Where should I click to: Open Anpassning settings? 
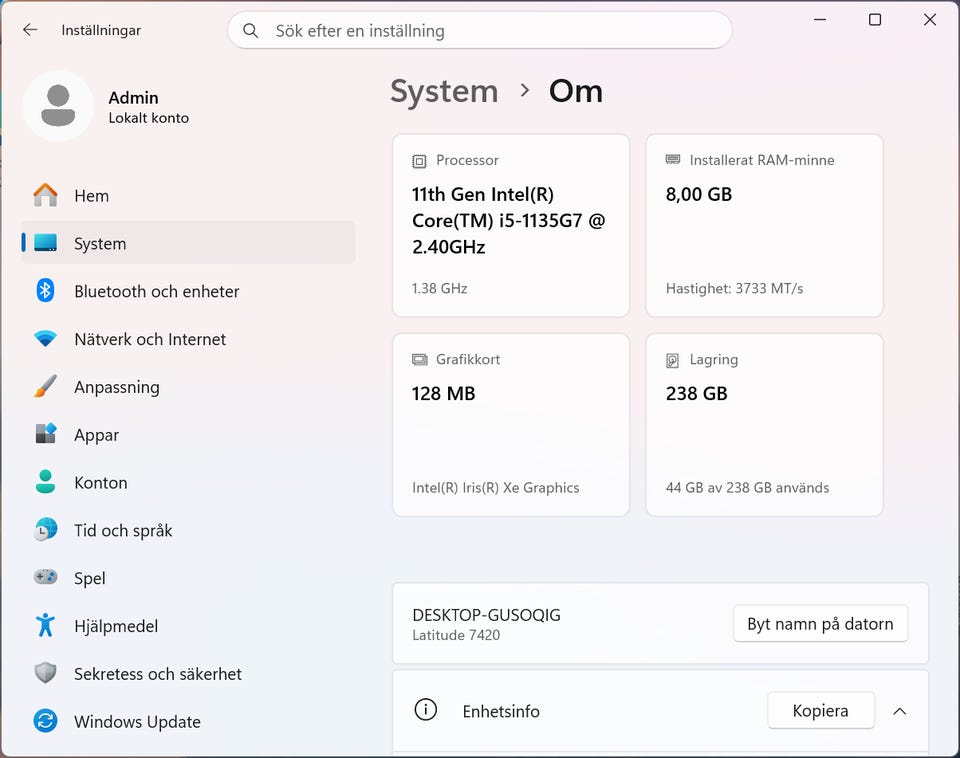pyautogui.click(x=188, y=386)
